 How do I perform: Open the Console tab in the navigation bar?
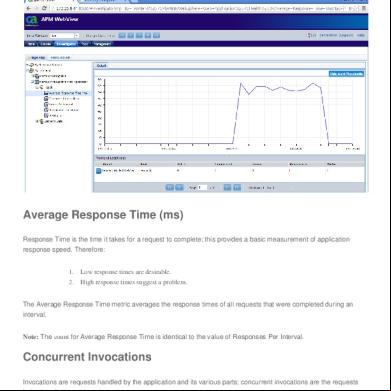click(46, 44)
